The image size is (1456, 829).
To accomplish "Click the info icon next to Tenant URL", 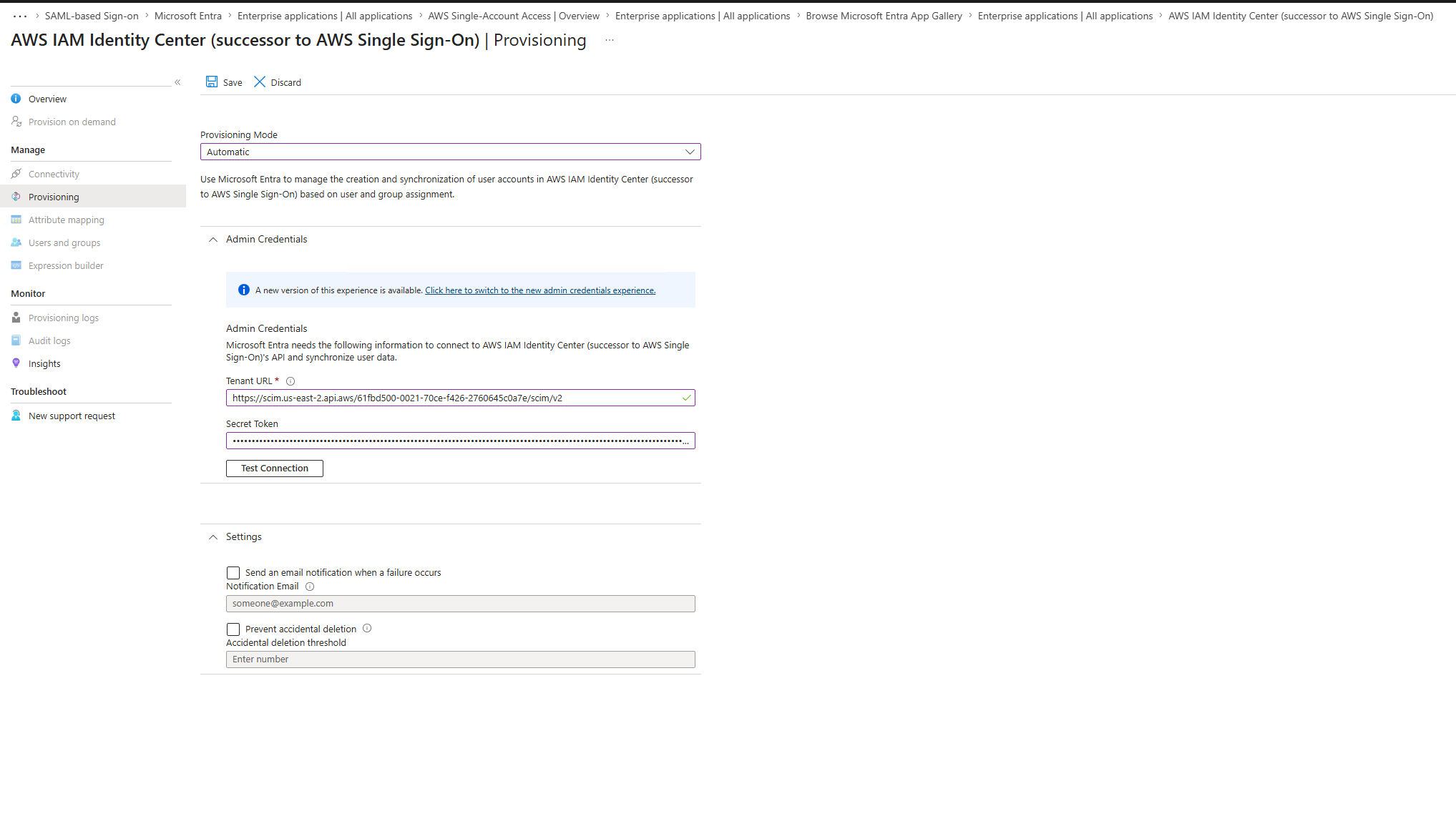I will pyautogui.click(x=290, y=381).
